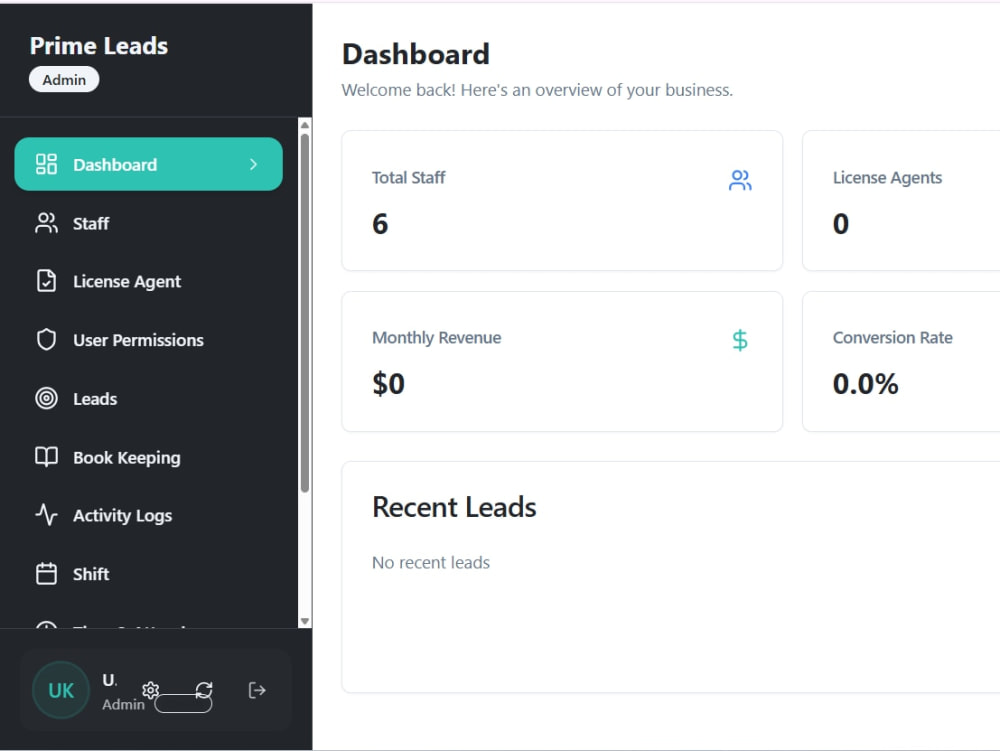Expand the Dashboard chevron arrow
Screen dimensions: 1000x751
click(x=253, y=164)
